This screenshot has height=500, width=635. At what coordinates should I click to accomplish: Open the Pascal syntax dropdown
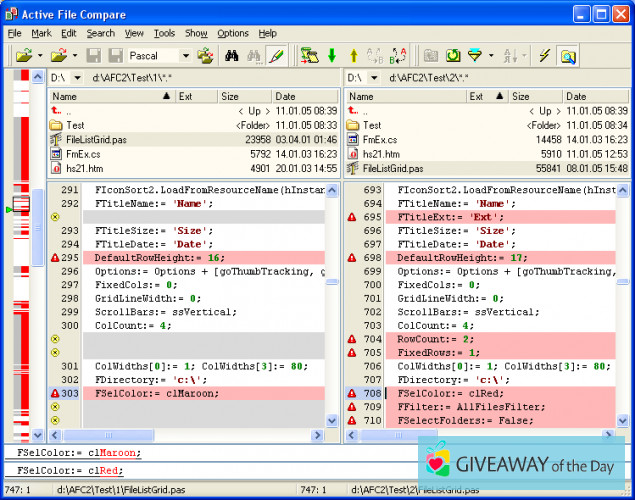[x=185, y=56]
